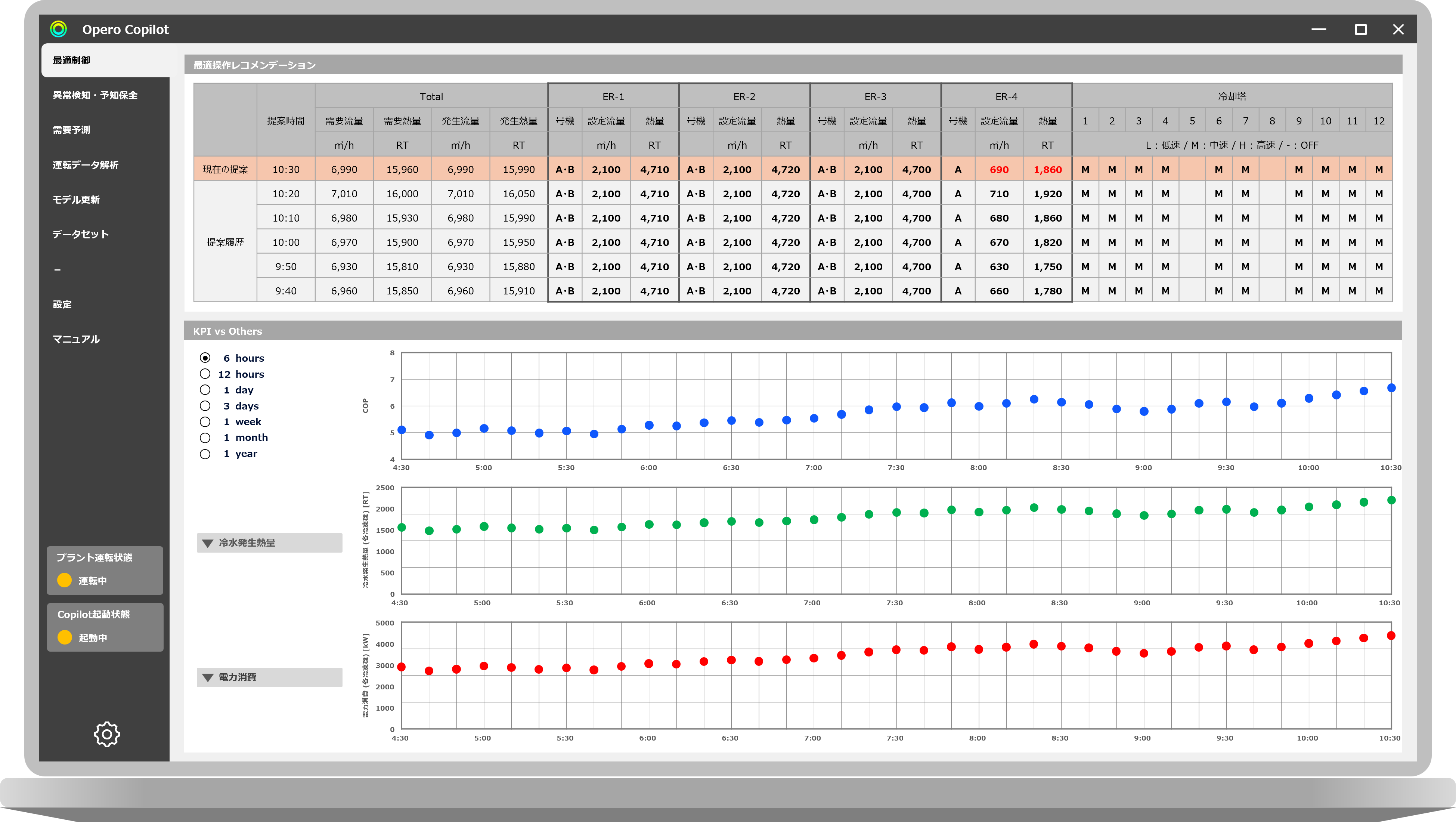The image size is (1456, 822).
Task: Expand the 冷水発生熱量 dropdown
Action: point(269,543)
